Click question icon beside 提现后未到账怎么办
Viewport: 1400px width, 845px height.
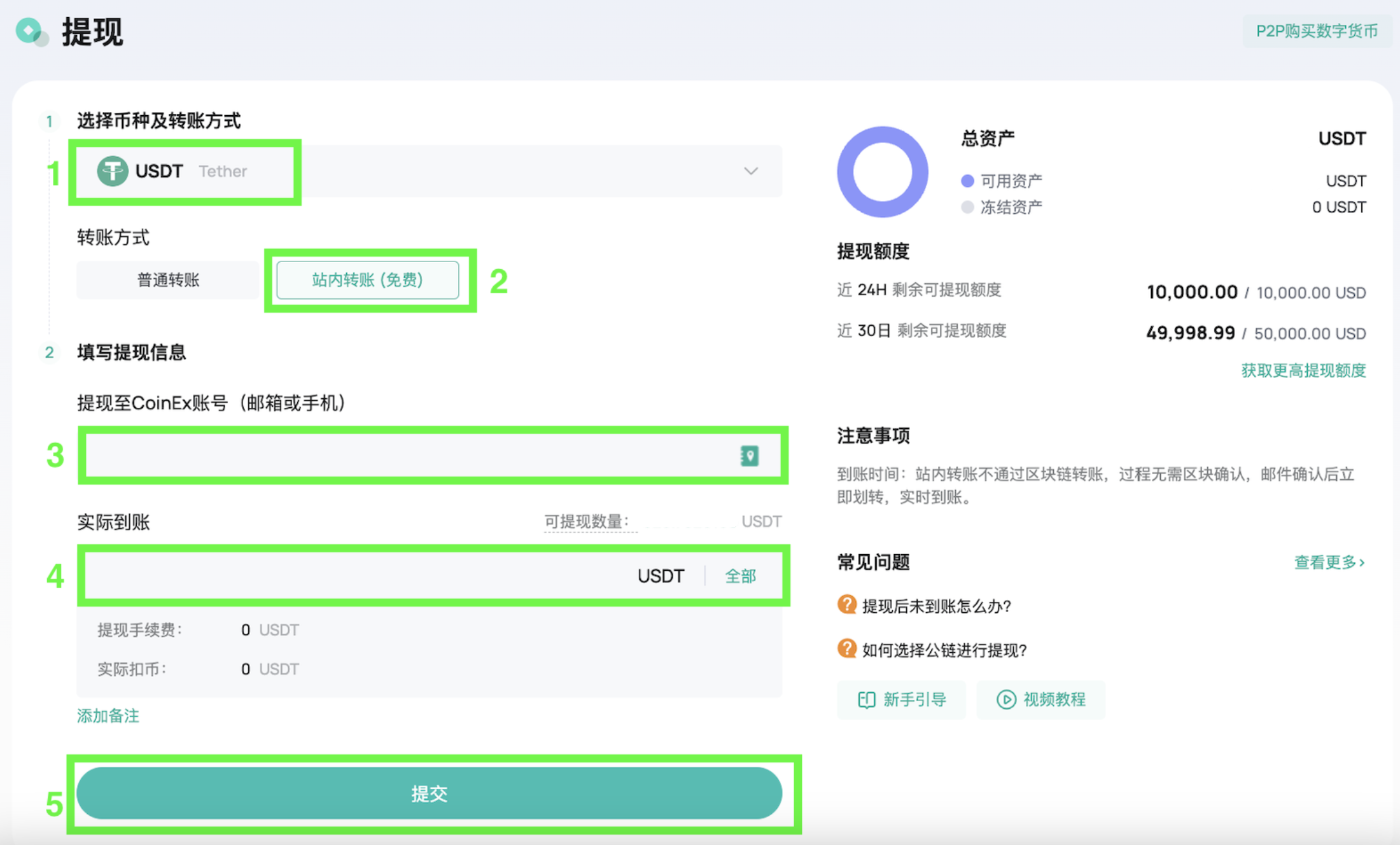tap(846, 604)
